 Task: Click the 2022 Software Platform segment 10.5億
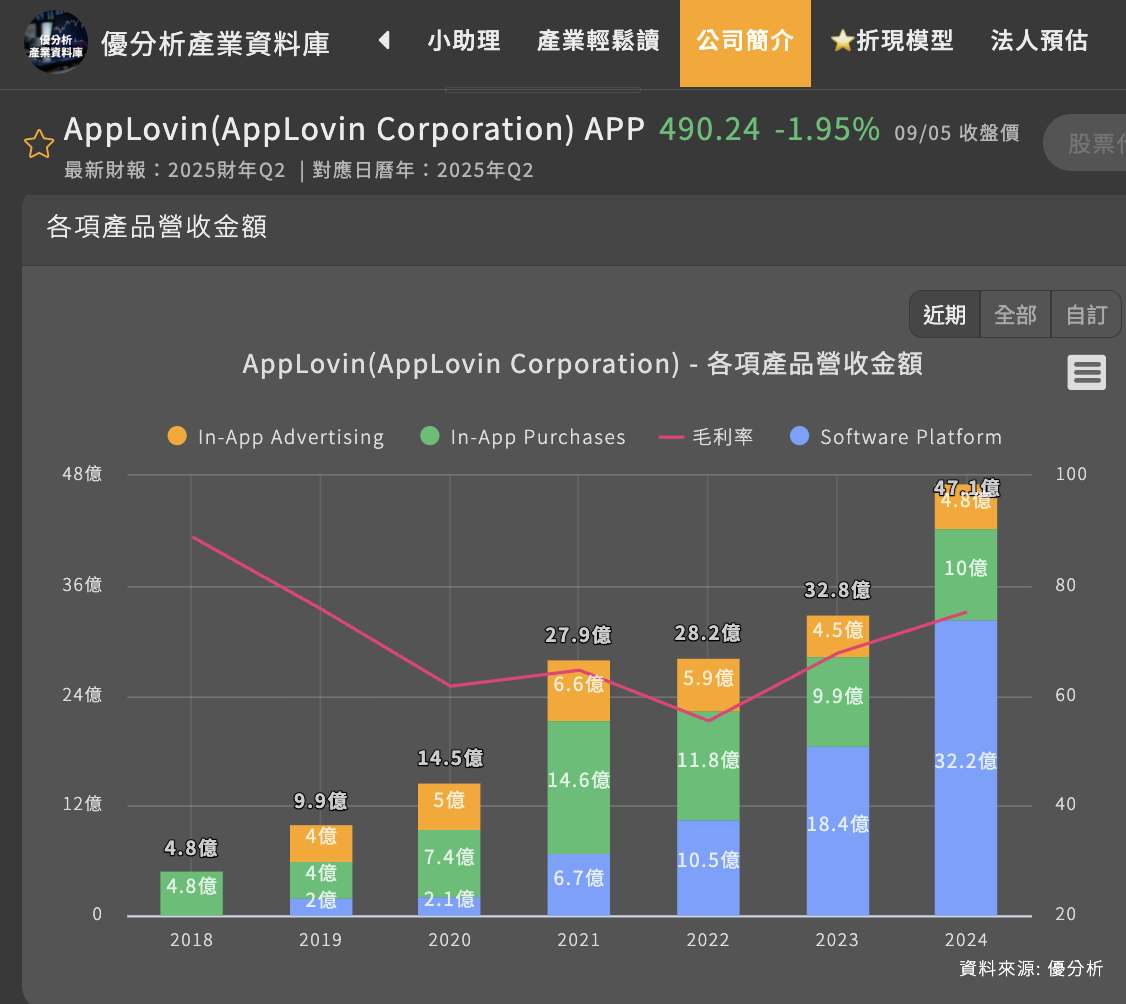coord(708,868)
